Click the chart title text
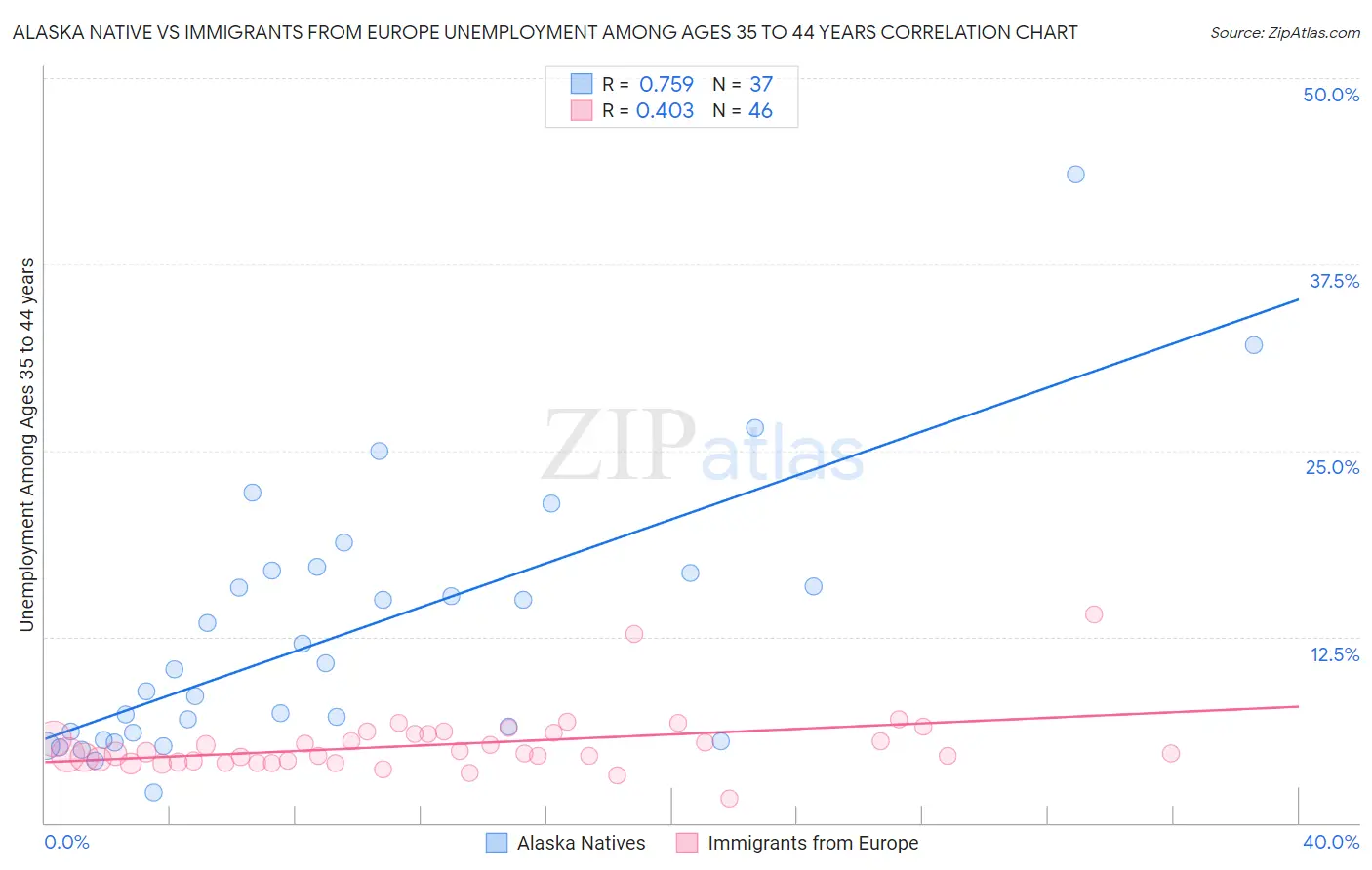Viewport: 1372px width, 870px height. point(545,32)
